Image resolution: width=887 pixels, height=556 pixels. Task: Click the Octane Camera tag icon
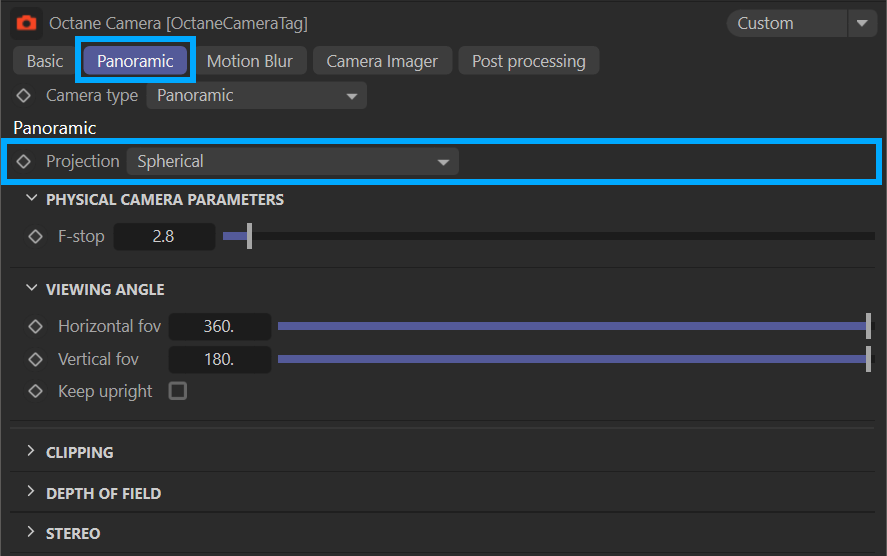coord(26,22)
